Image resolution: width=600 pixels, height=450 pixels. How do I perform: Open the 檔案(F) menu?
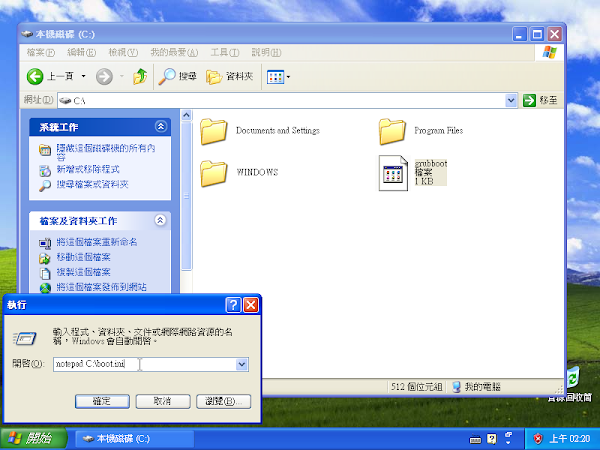41,52
